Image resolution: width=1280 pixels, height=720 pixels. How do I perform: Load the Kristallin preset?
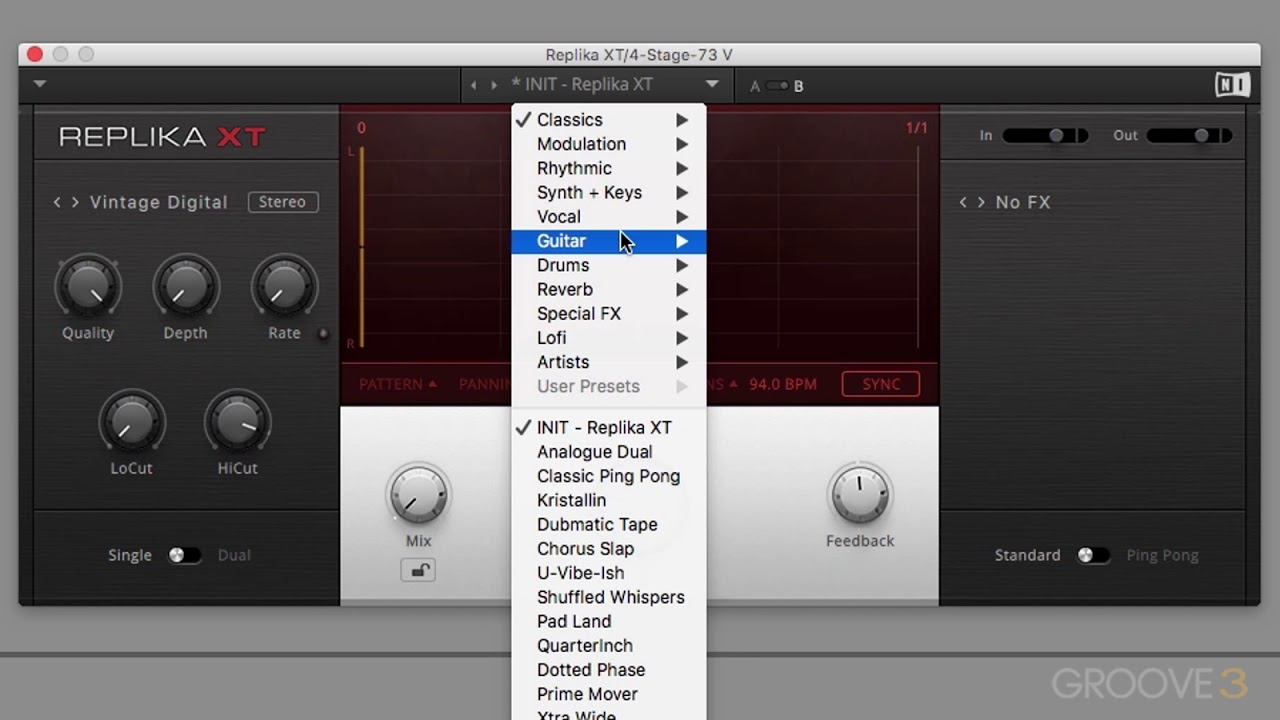tap(608, 500)
